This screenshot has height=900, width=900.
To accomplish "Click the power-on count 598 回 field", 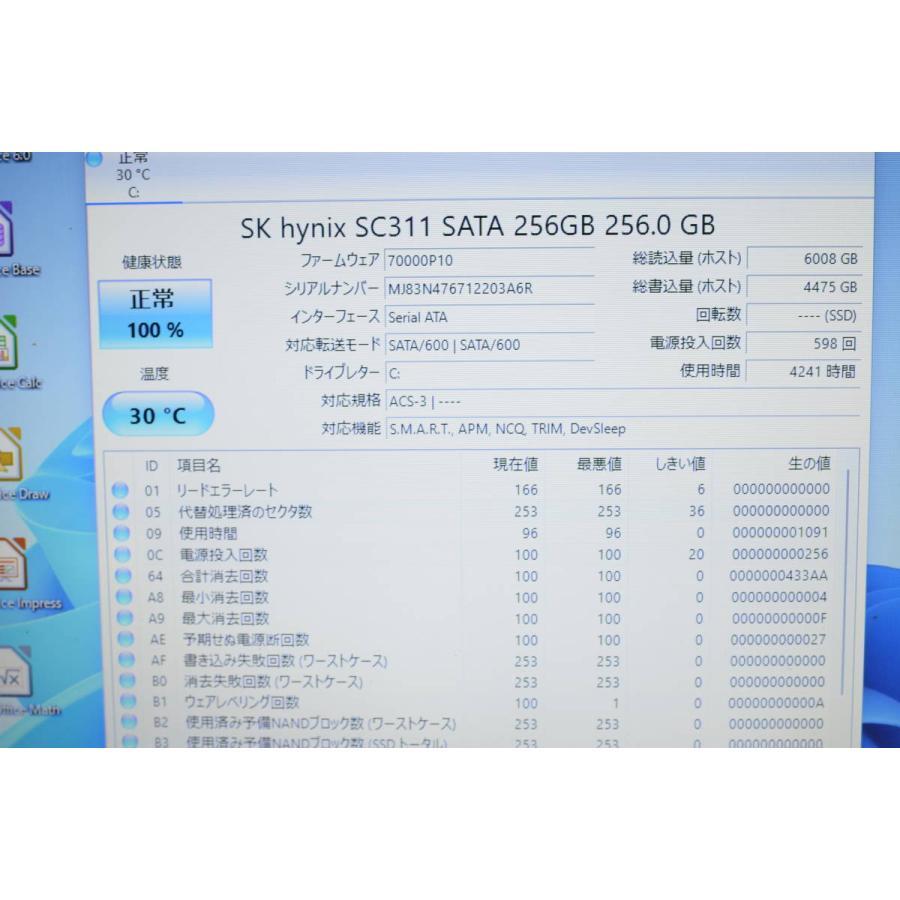I will click(x=803, y=343).
